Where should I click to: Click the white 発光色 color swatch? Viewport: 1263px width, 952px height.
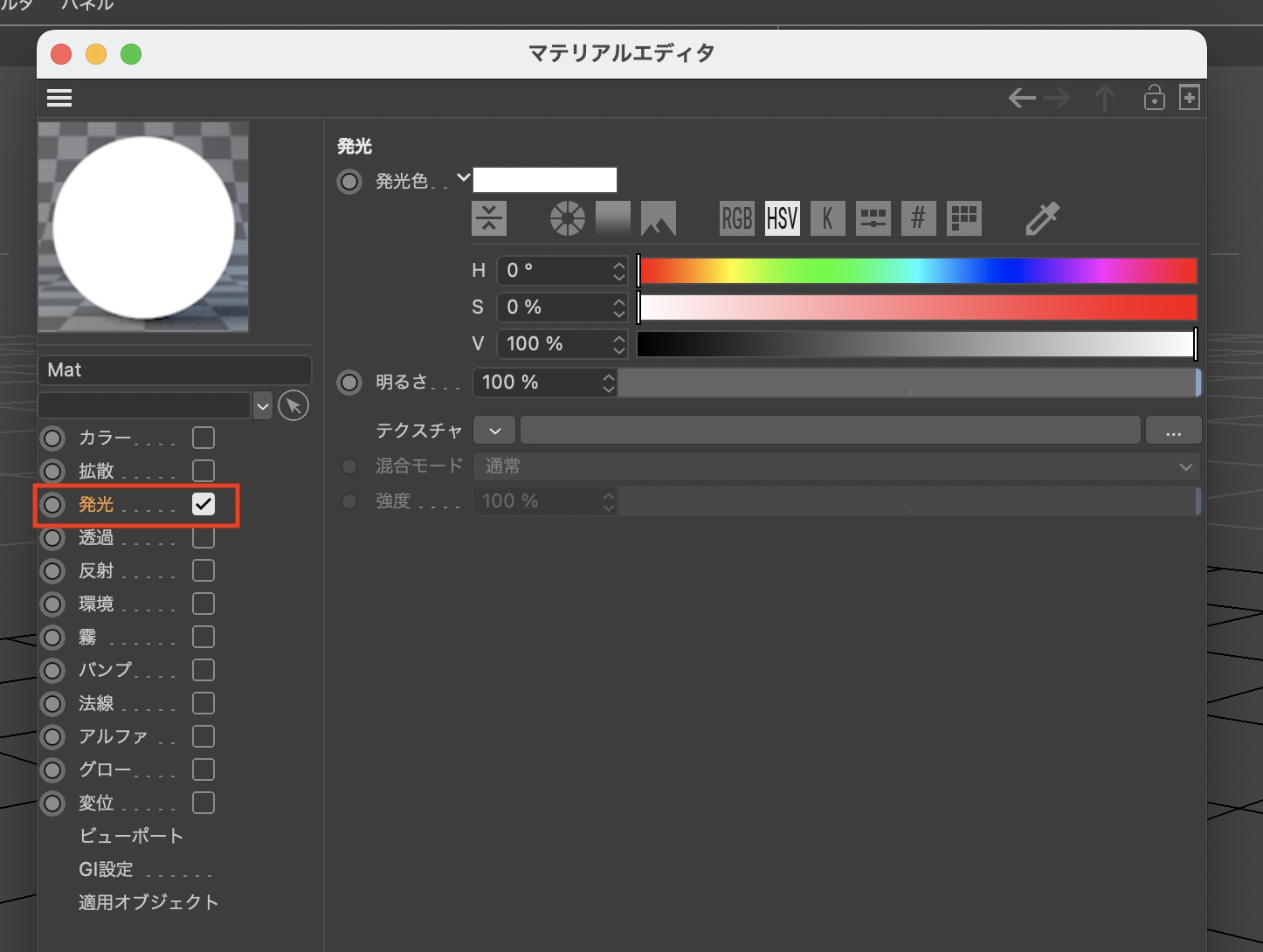[544, 180]
